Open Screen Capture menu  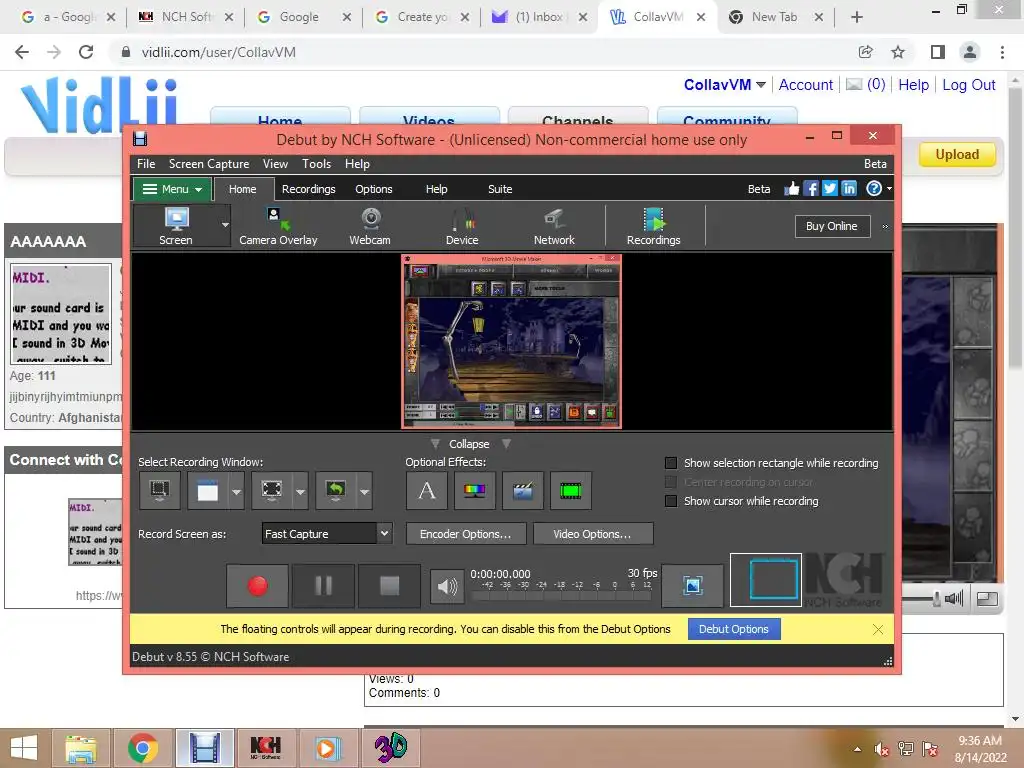[209, 164]
